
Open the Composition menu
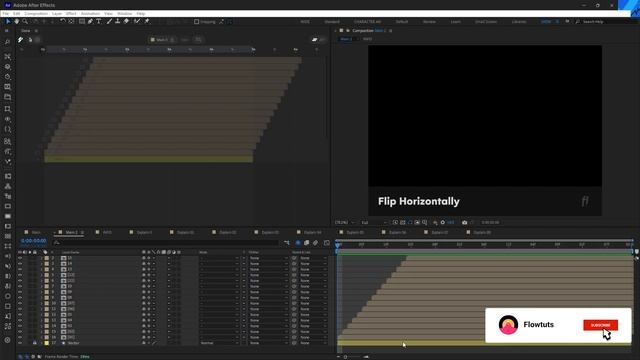click(x=36, y=13)
